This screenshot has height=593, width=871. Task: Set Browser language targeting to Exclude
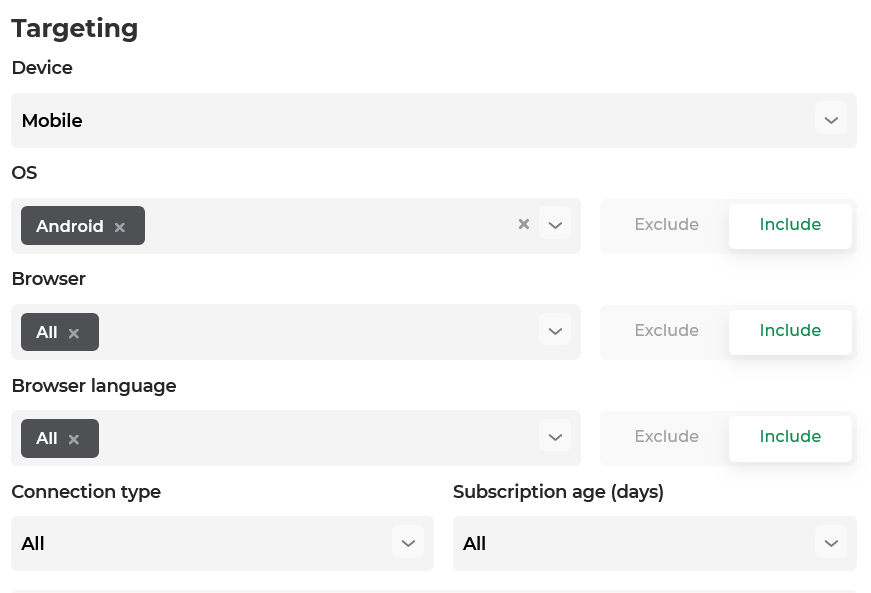[666, 437]
